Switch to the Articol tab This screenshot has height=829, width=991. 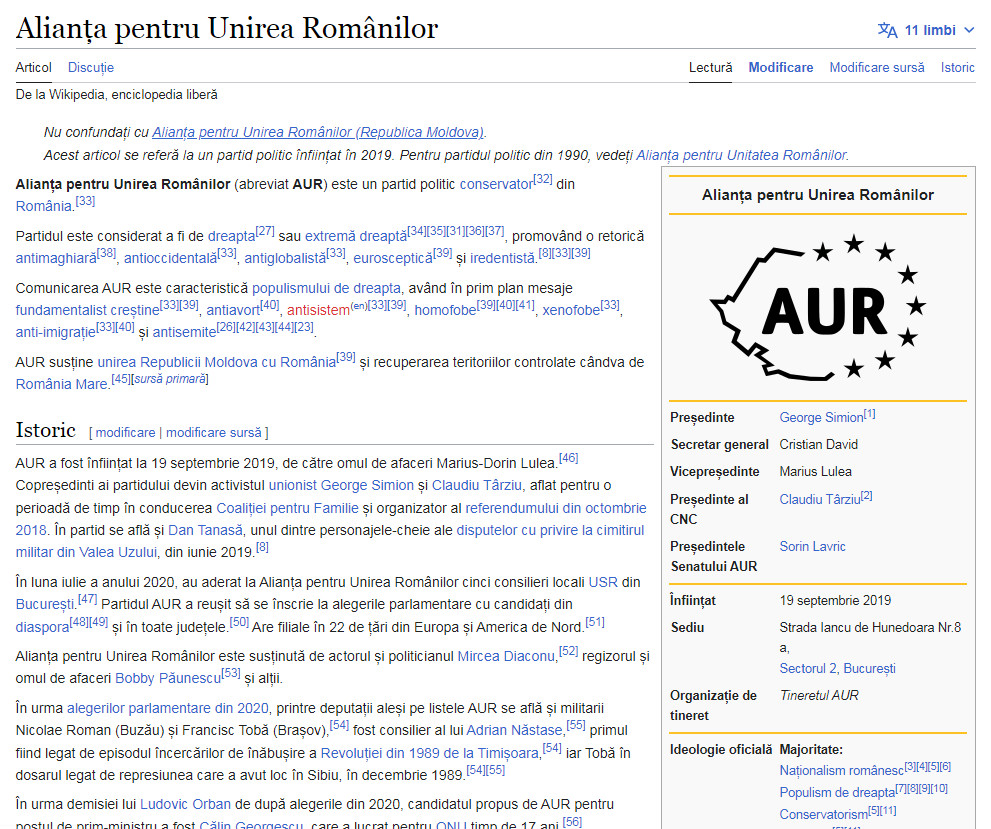pyautogui.click(x=33, y=68)
